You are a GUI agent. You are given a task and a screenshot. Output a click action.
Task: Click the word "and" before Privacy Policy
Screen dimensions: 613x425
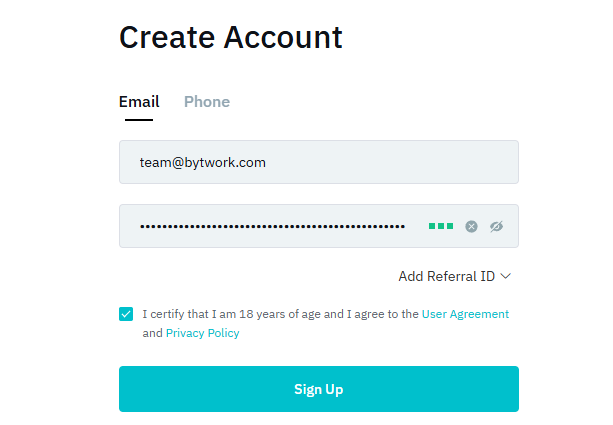coord(152,333)
